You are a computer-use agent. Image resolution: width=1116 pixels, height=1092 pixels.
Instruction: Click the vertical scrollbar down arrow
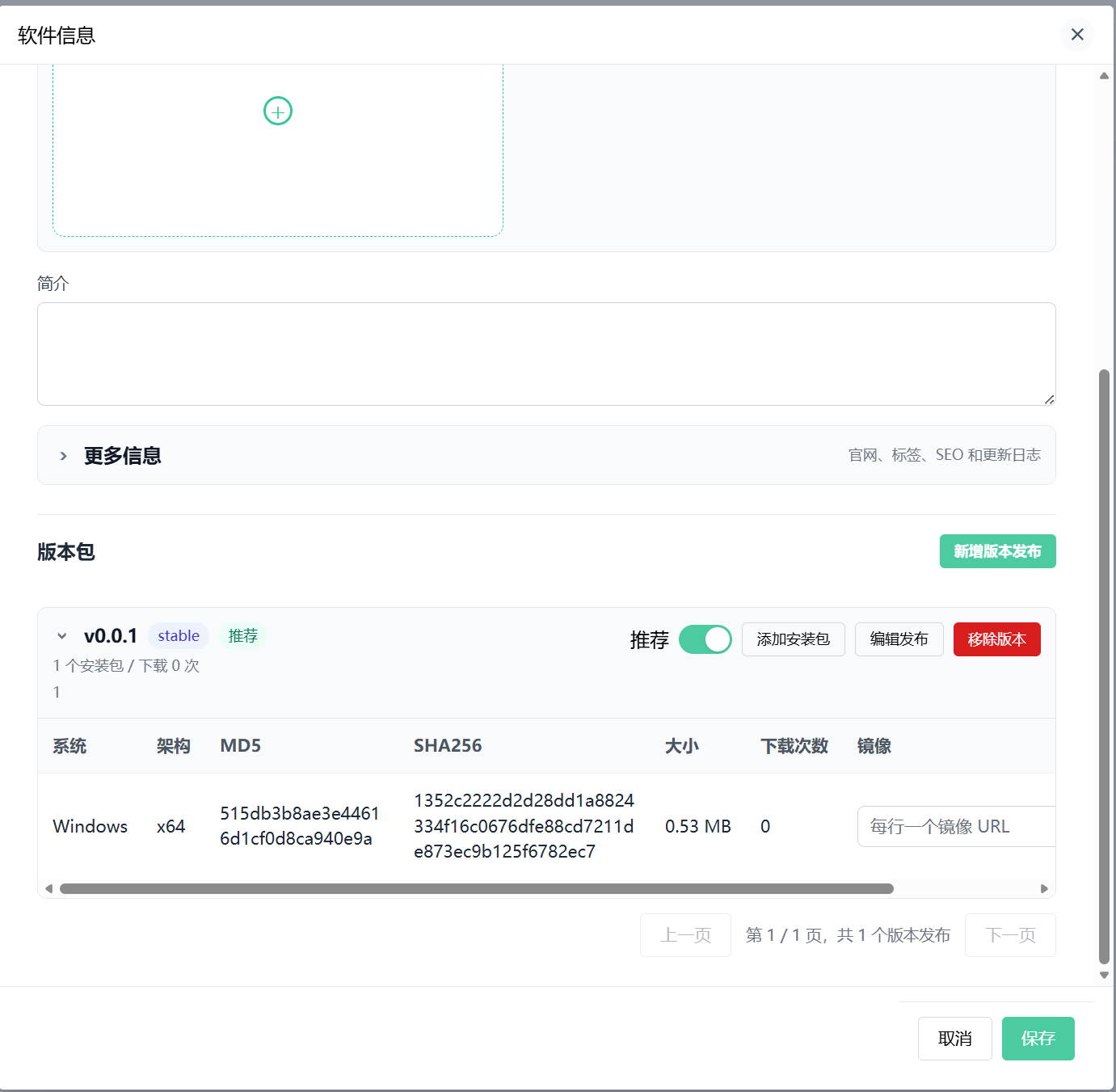[x=1104, y=975]
